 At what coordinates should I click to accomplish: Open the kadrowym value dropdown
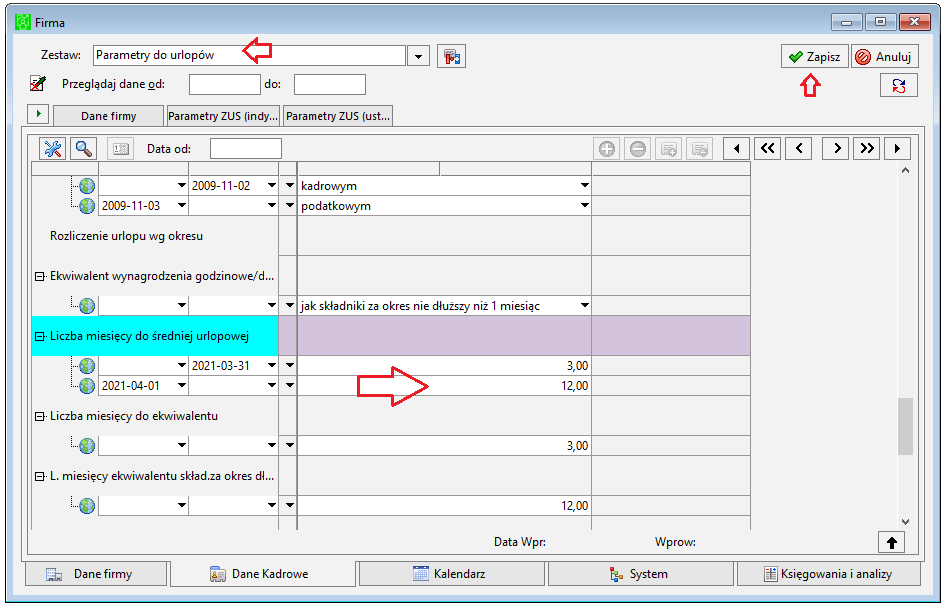[585, 186]
